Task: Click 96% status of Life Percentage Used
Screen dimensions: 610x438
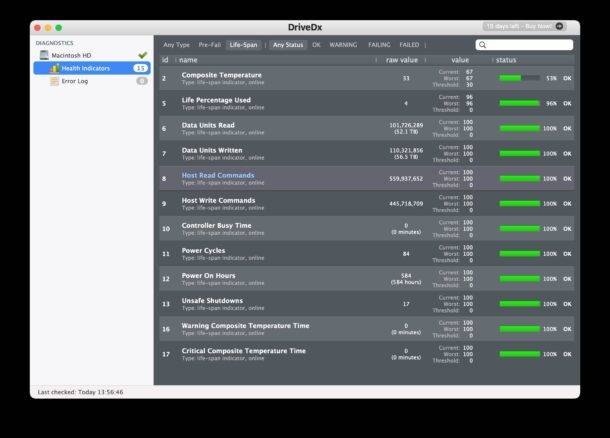Action: coord(551,103)
